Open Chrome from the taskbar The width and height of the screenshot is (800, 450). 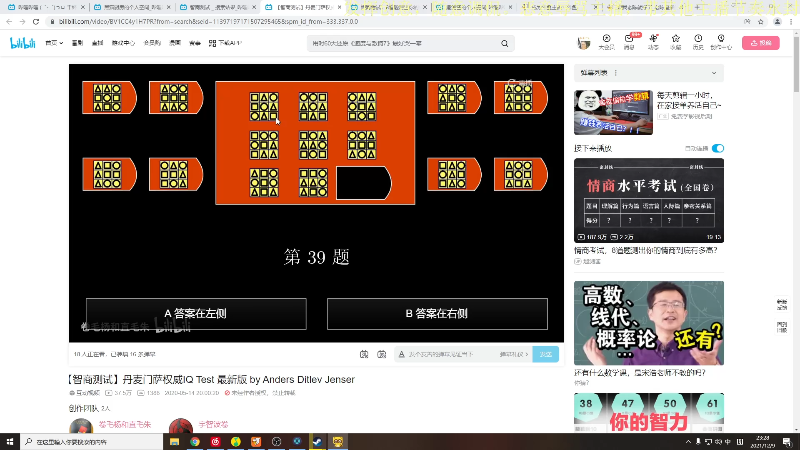195,442
